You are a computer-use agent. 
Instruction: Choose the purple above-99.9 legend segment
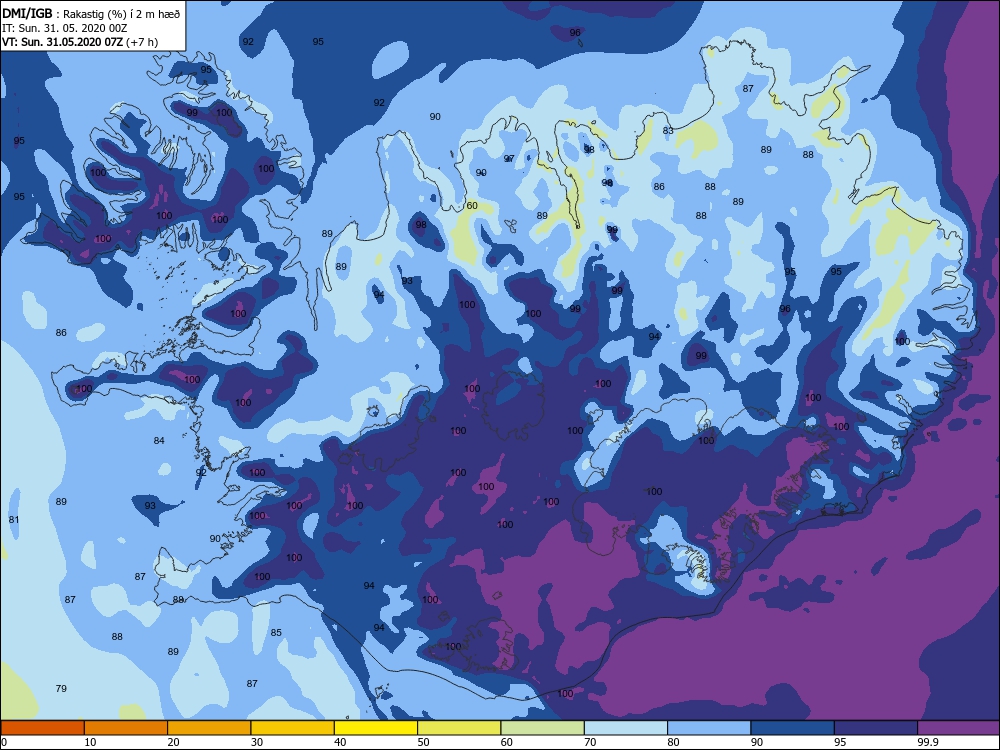[x=959, y=728]
